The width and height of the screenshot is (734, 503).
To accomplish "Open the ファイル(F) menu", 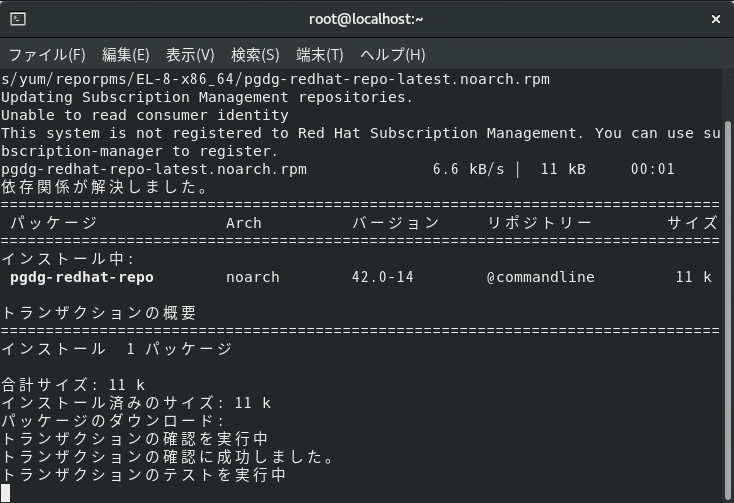I will pyautogui.click(x=47, y=55).
